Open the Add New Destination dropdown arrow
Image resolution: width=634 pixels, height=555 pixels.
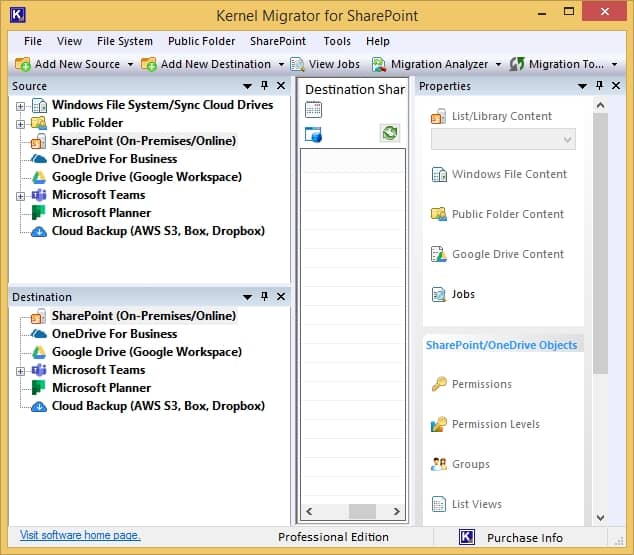(281, 64)
